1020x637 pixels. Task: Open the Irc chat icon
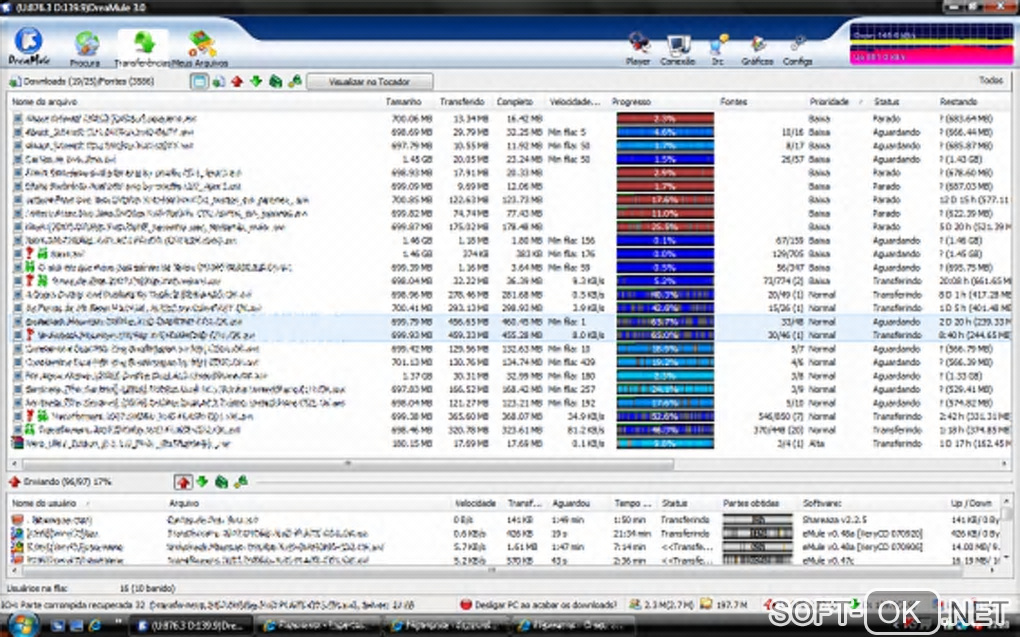tap(718, 48)
